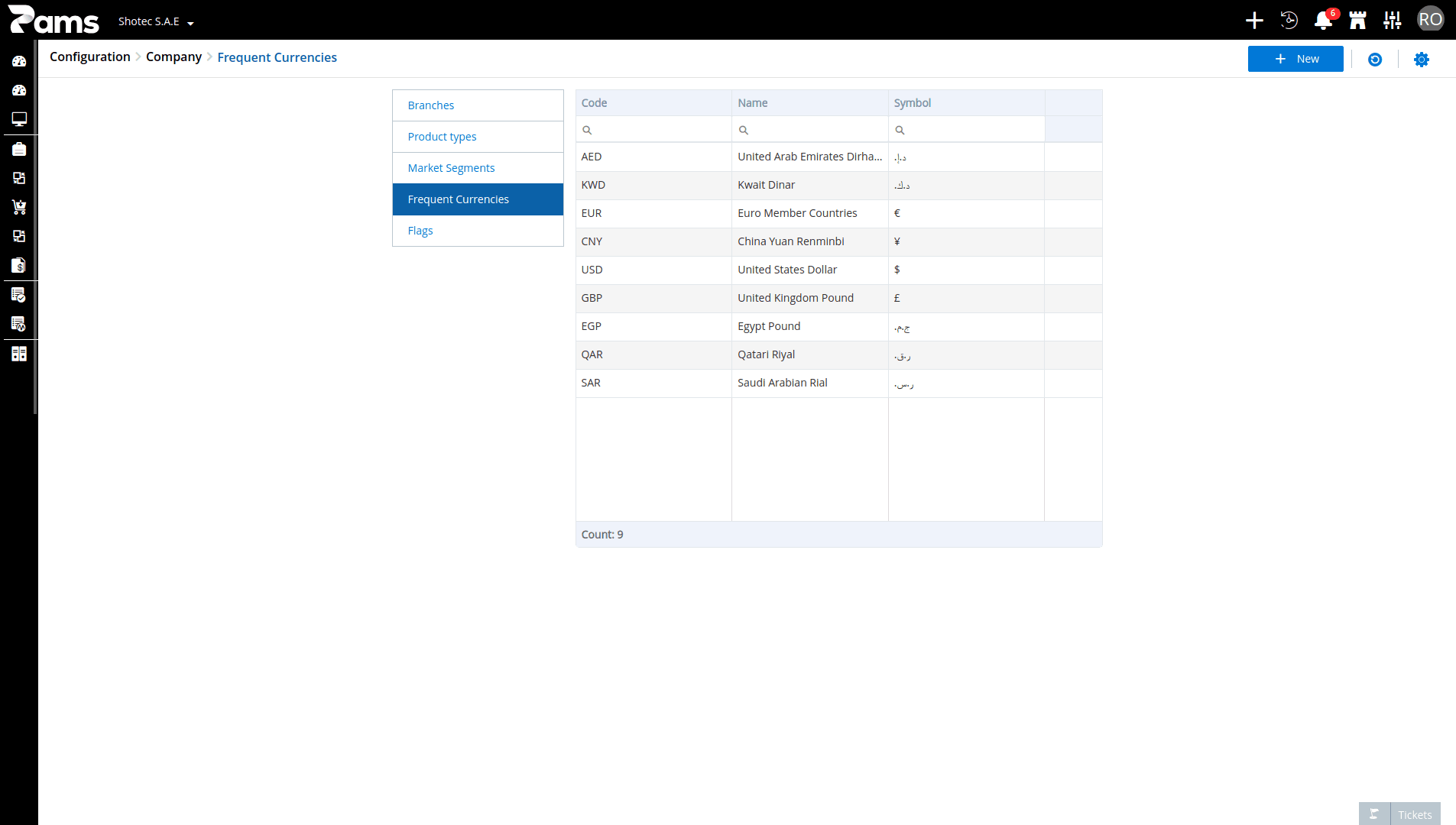Select the AED code cell
1456x825 pixels.
[x=653, y=157]
